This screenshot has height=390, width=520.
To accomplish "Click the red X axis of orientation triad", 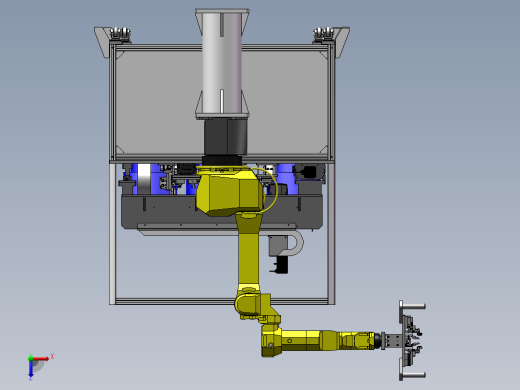I will point(41,359).
